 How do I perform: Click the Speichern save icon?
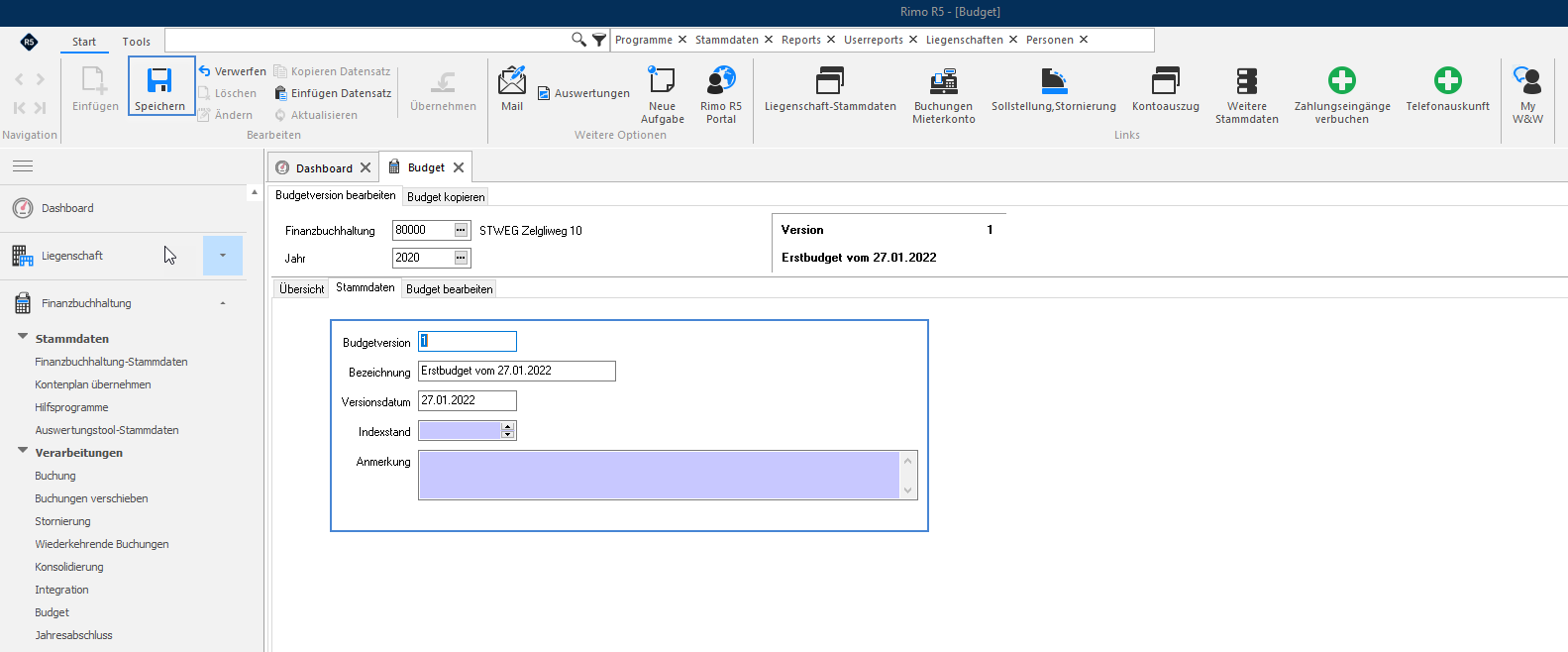pos(159,80)
